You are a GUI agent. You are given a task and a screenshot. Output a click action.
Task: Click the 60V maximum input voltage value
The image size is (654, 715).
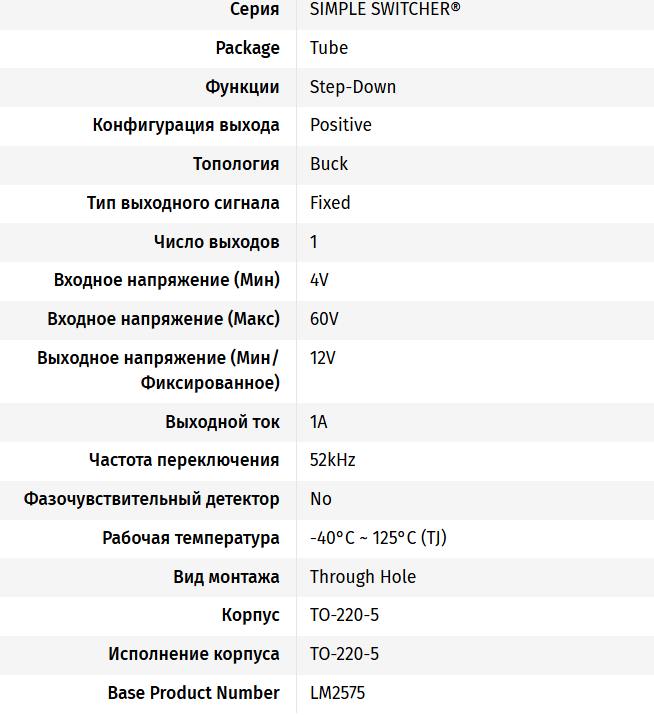pyautogui.click(x=324, y=319)
